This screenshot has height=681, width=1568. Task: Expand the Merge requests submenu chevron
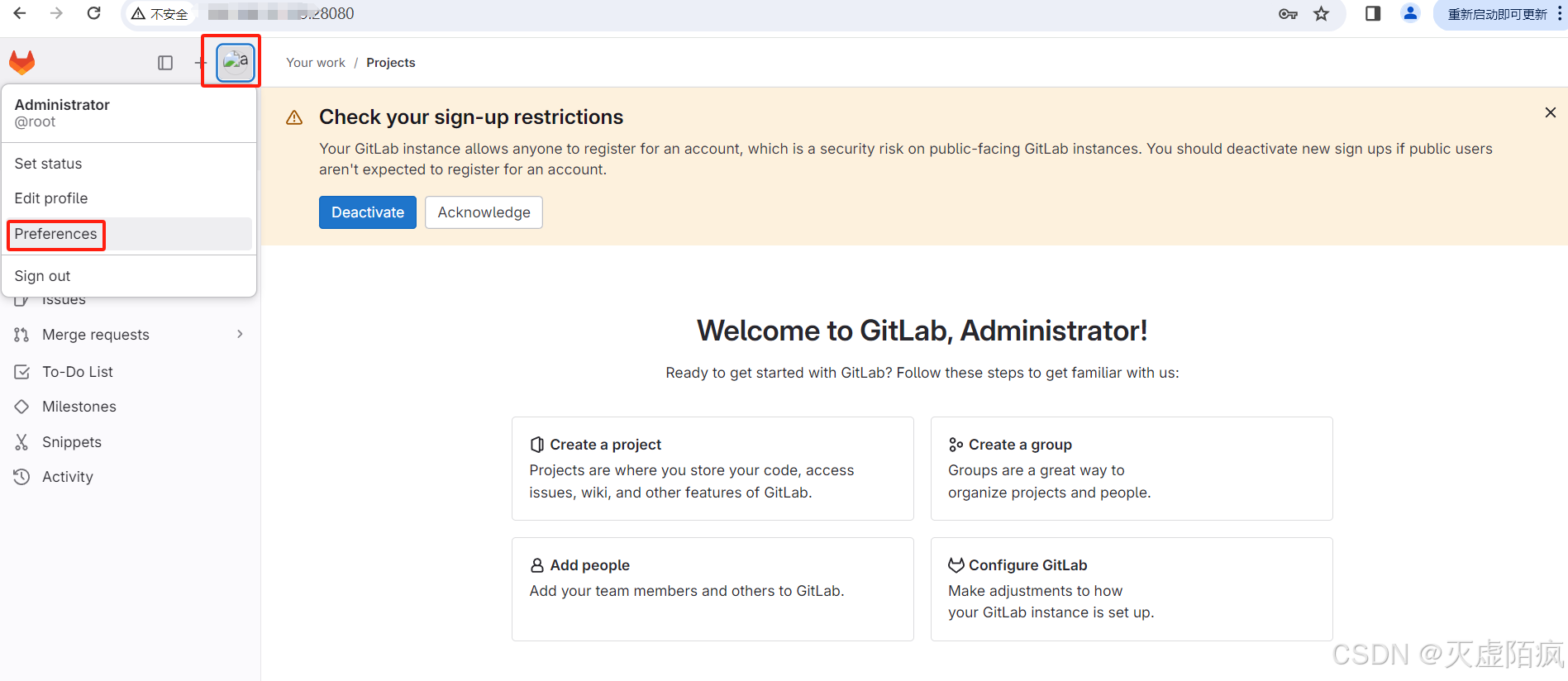coord(240,334)
